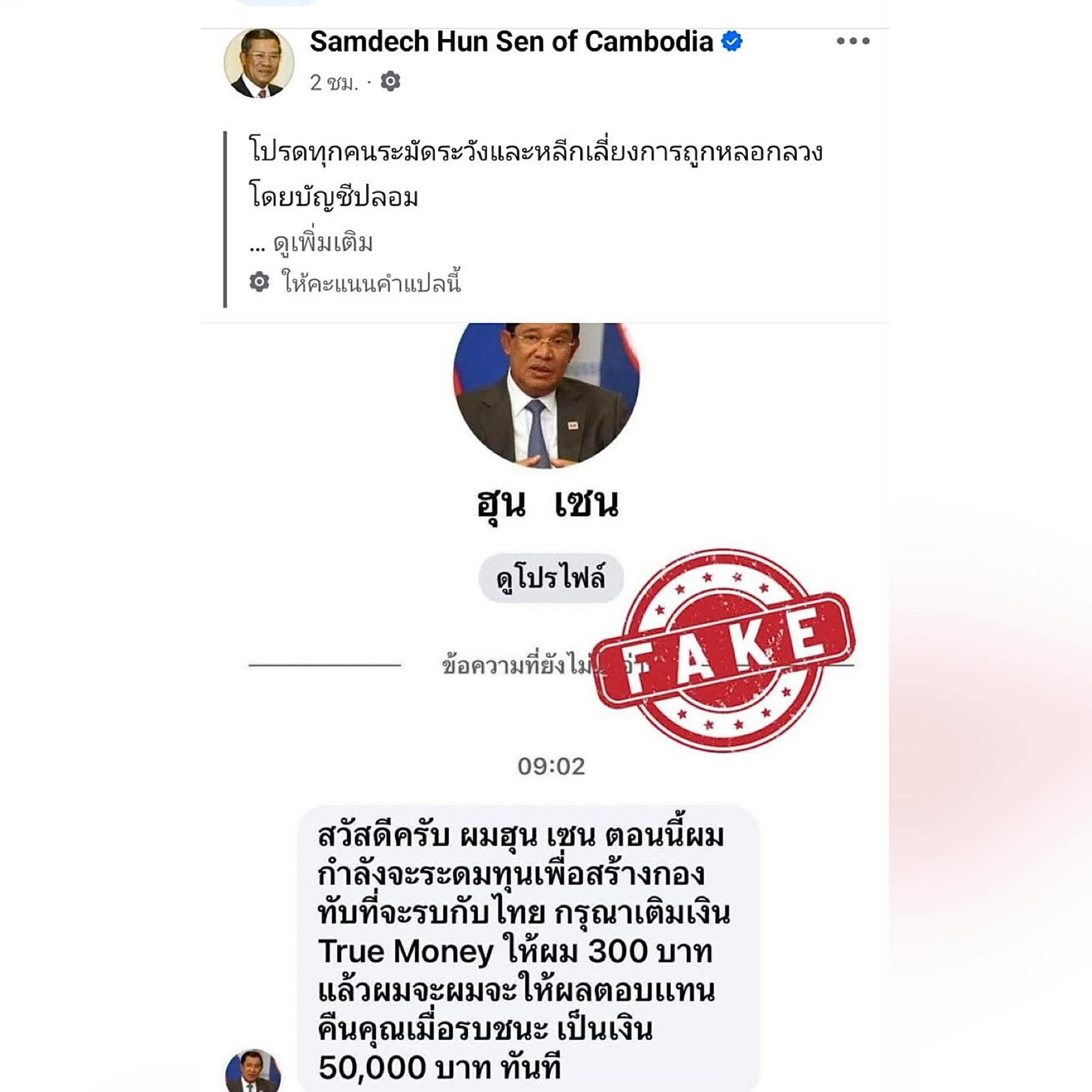Open the attached screenshot image in the post
1092x1092 pixels.
pos(545,708)
